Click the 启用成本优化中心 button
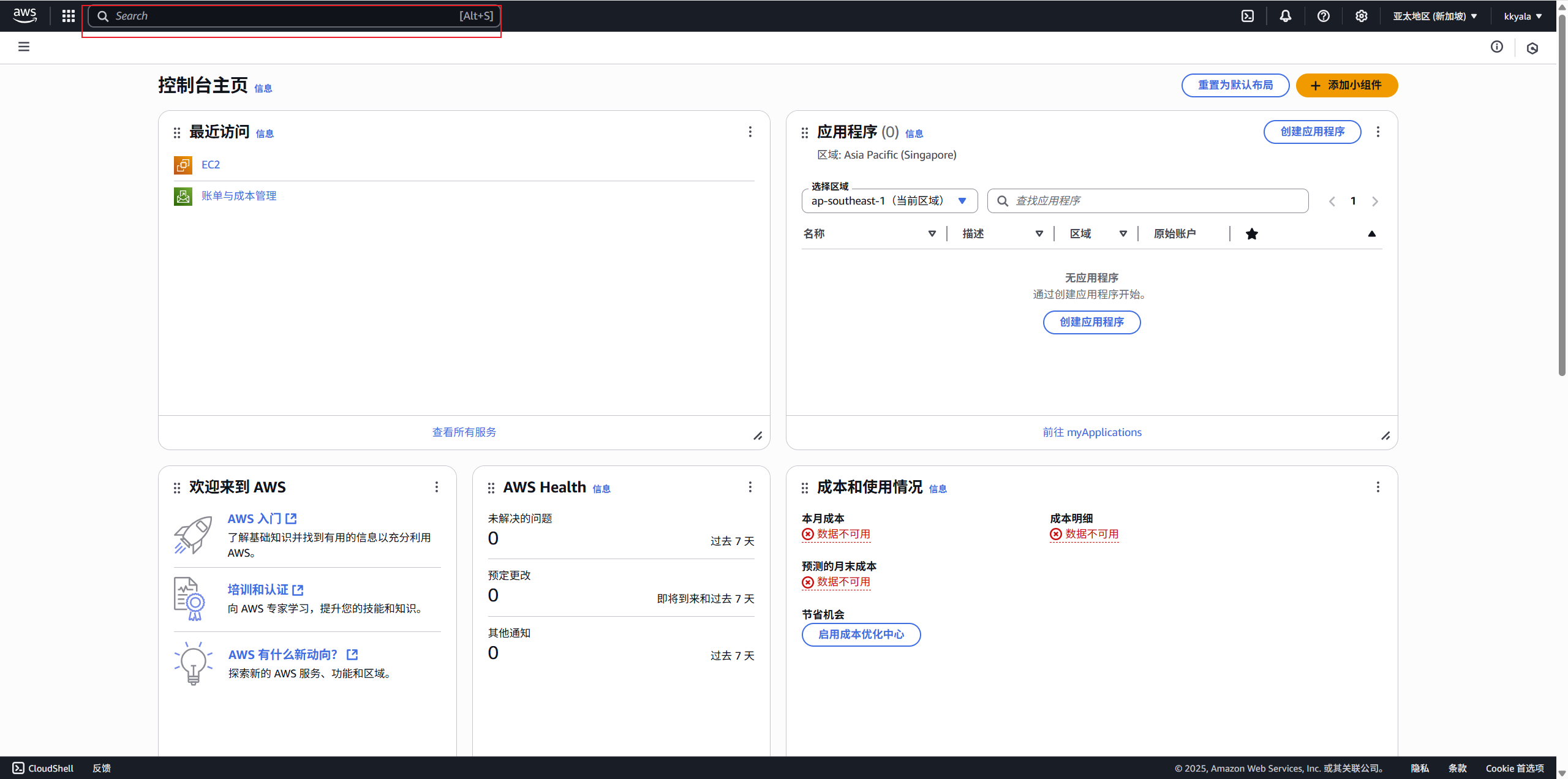This screenshot has height=779, width=1568. (x=861, y=634)
